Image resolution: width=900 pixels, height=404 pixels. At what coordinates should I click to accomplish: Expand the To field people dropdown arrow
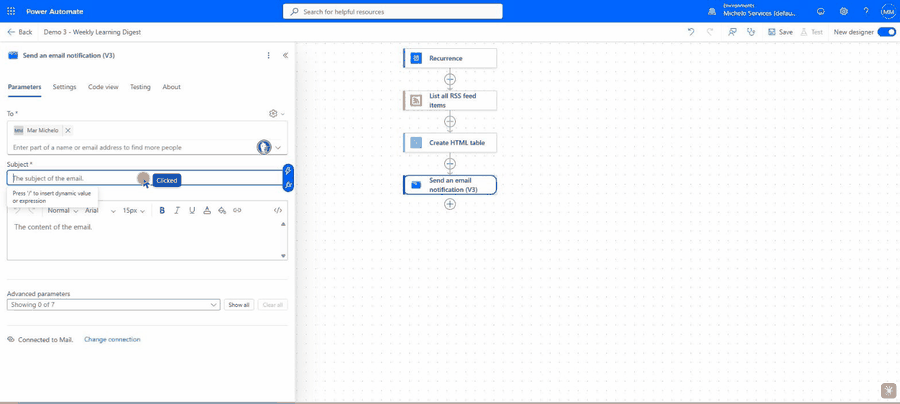coord(278,147)
